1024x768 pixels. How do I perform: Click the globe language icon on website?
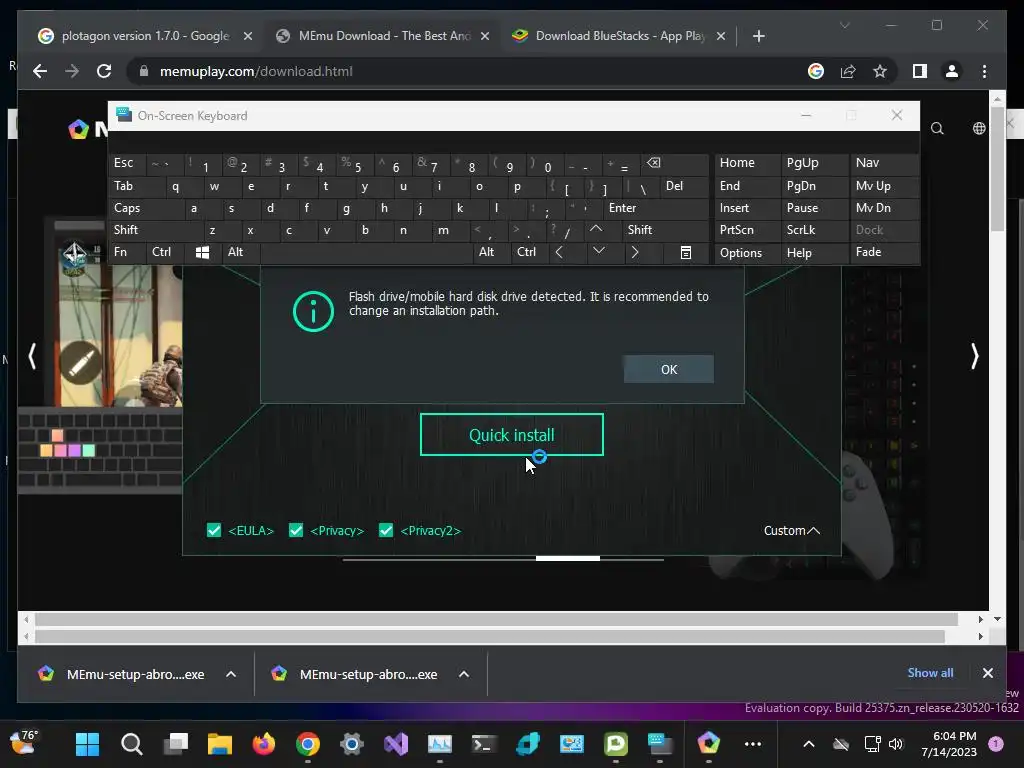(979, 128)
